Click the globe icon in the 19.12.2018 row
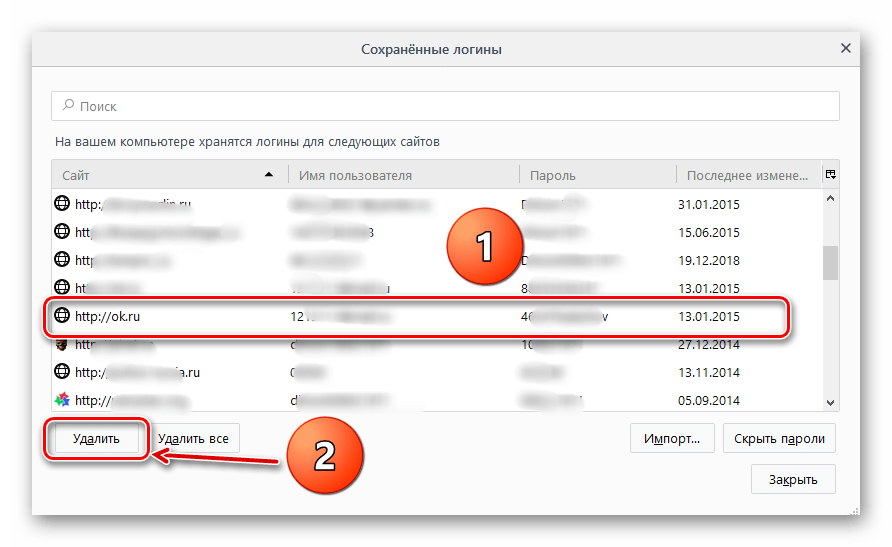 (x=62, y=260)
